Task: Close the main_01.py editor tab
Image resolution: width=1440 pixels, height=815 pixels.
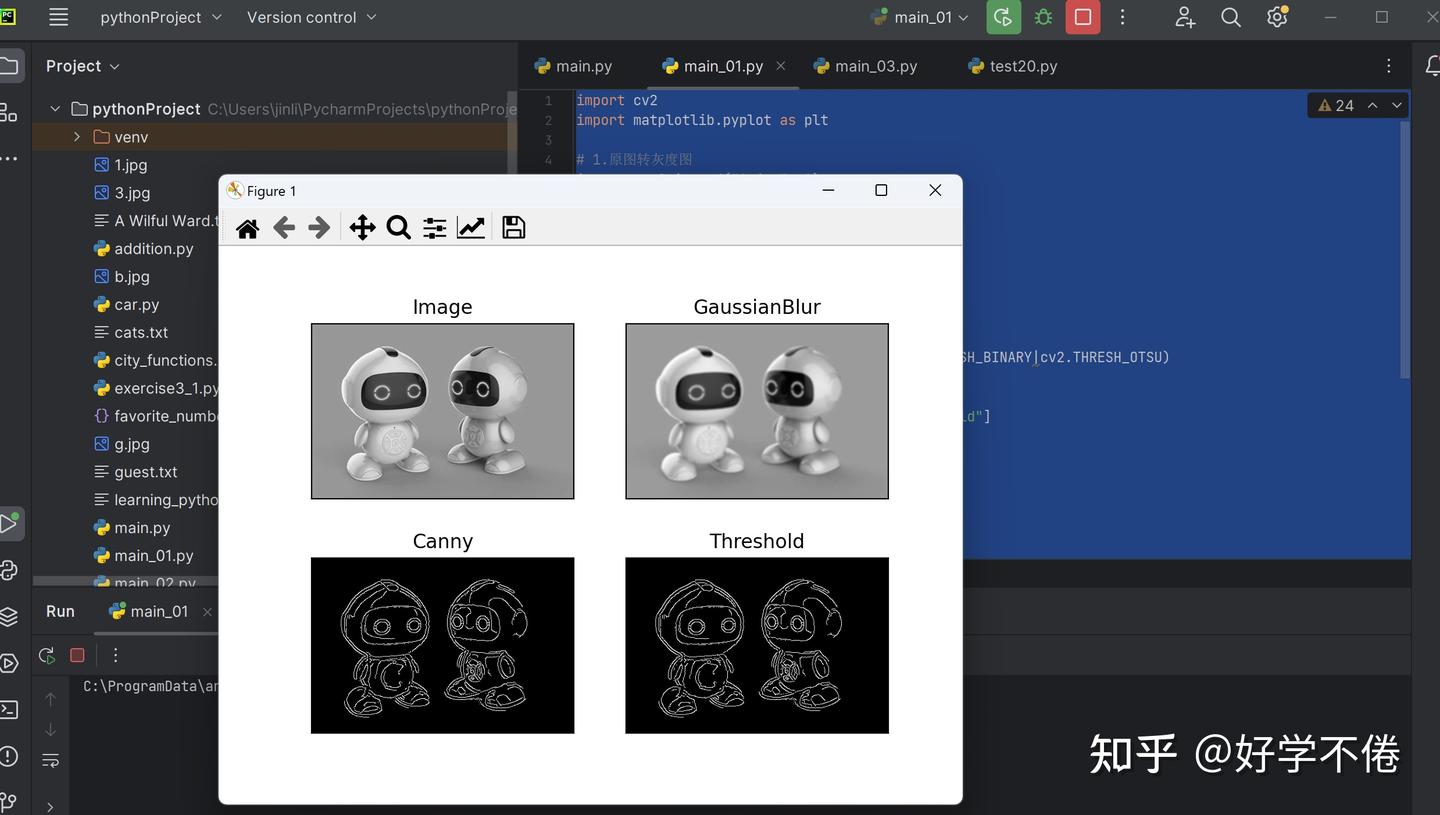Action: [781, 66]
